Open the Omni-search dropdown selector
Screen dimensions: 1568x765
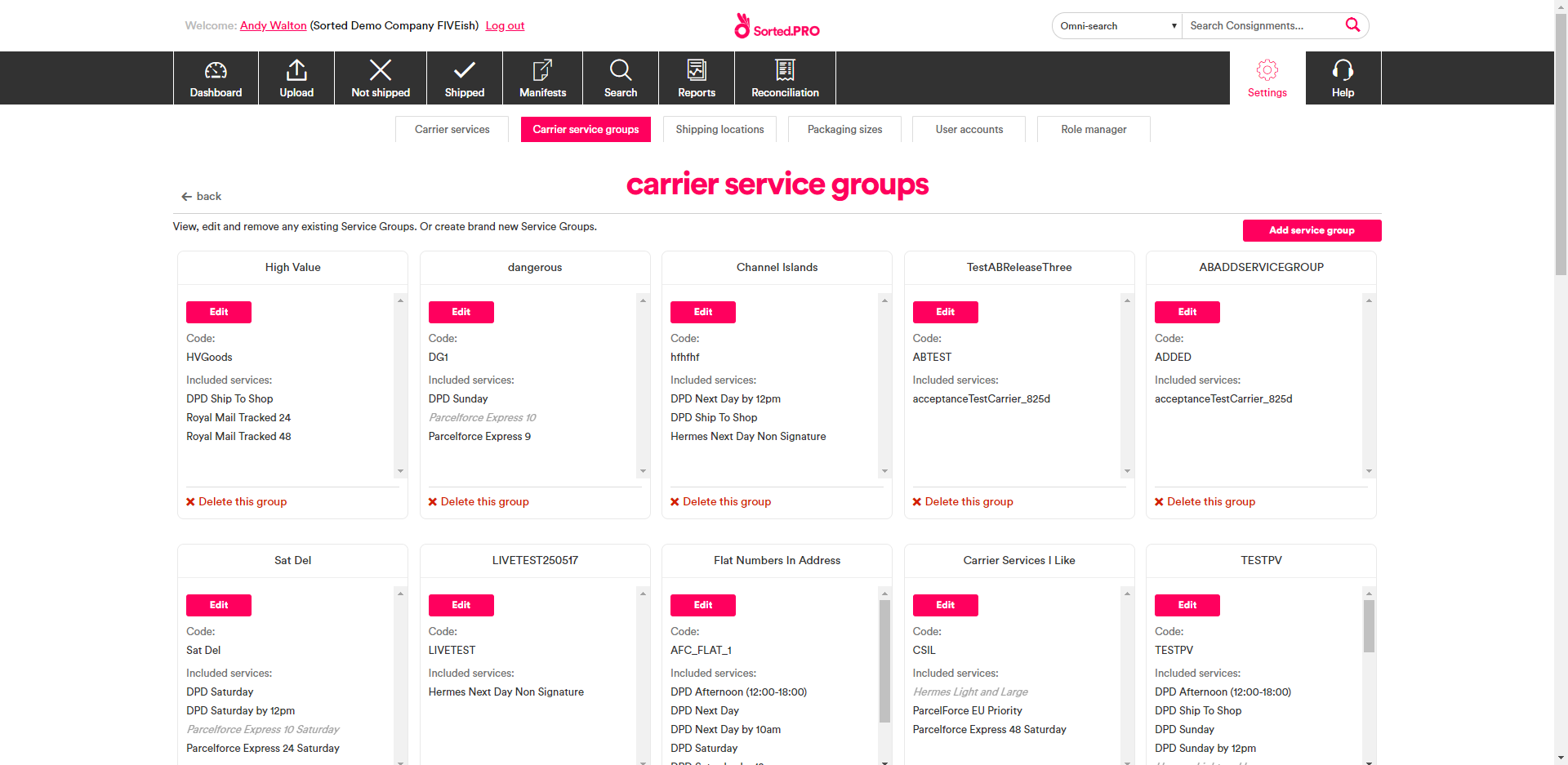(1116, 25)
